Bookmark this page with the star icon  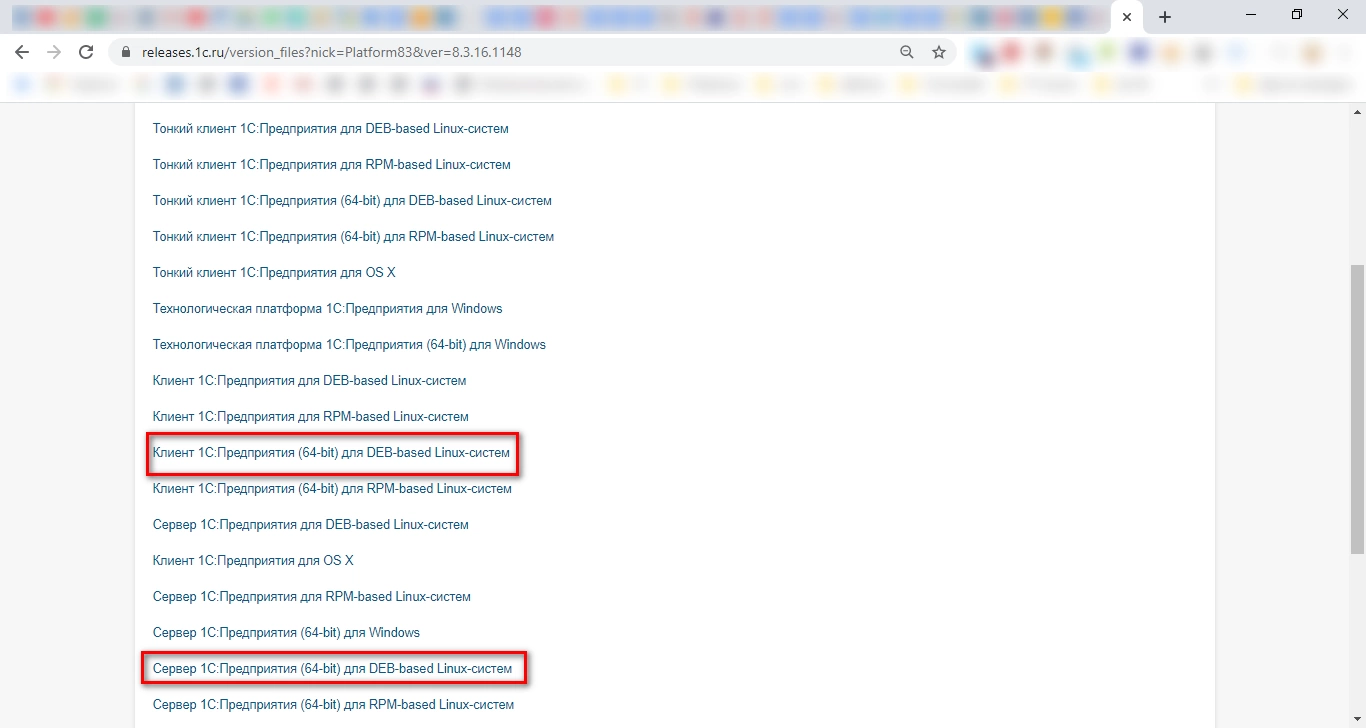939,52
